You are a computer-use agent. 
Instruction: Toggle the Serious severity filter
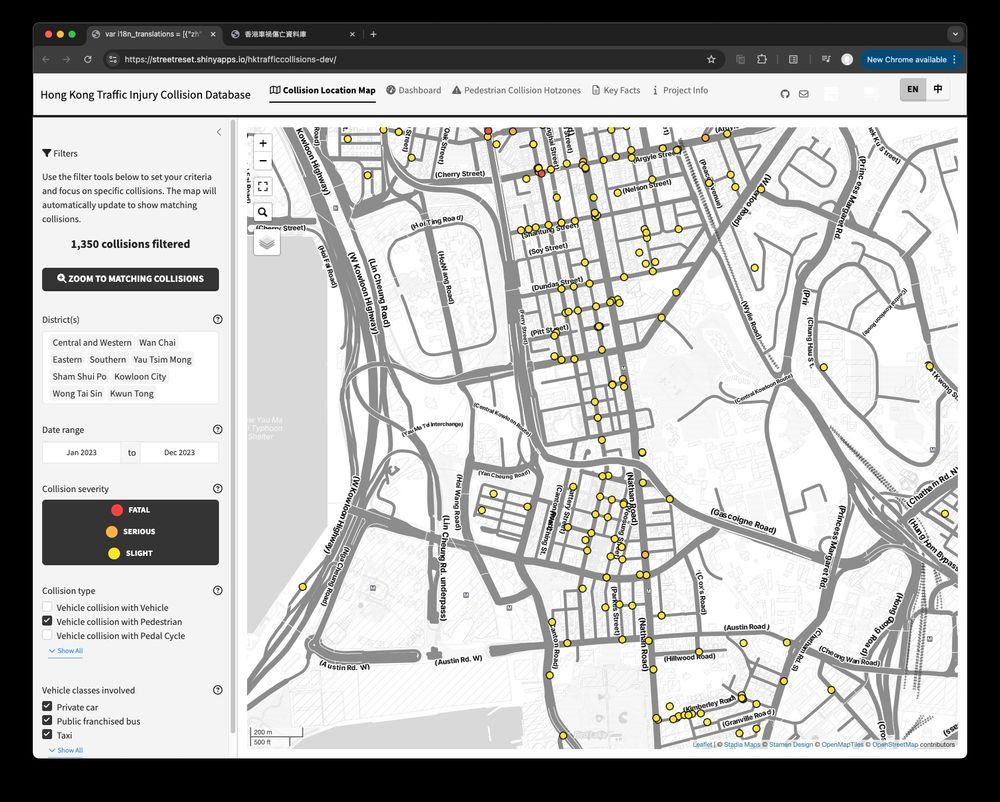(x=130, y=532)
